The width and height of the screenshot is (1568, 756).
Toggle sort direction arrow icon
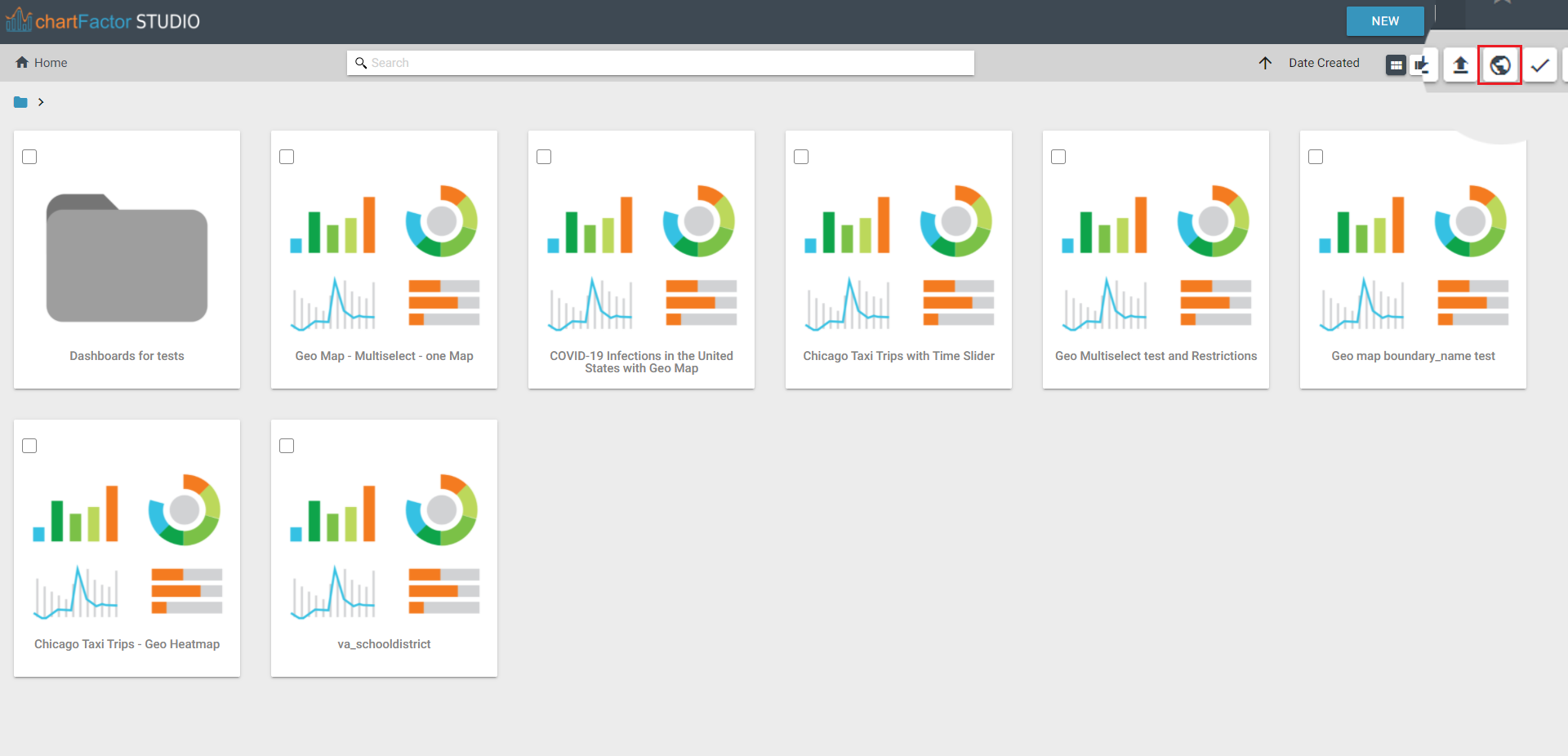point(1265,64)
